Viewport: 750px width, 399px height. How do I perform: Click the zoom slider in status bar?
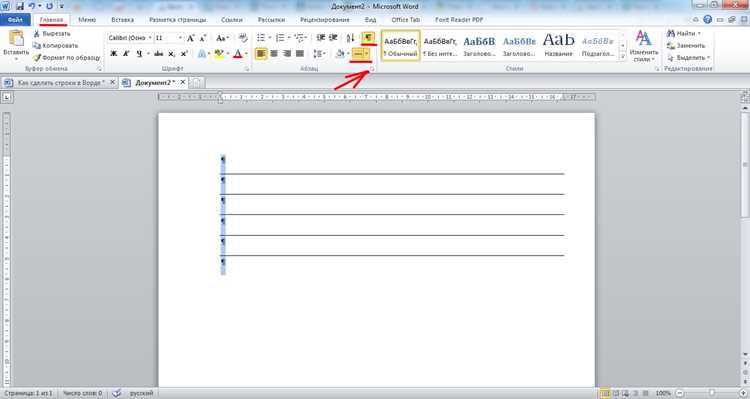tap(711, 393)
